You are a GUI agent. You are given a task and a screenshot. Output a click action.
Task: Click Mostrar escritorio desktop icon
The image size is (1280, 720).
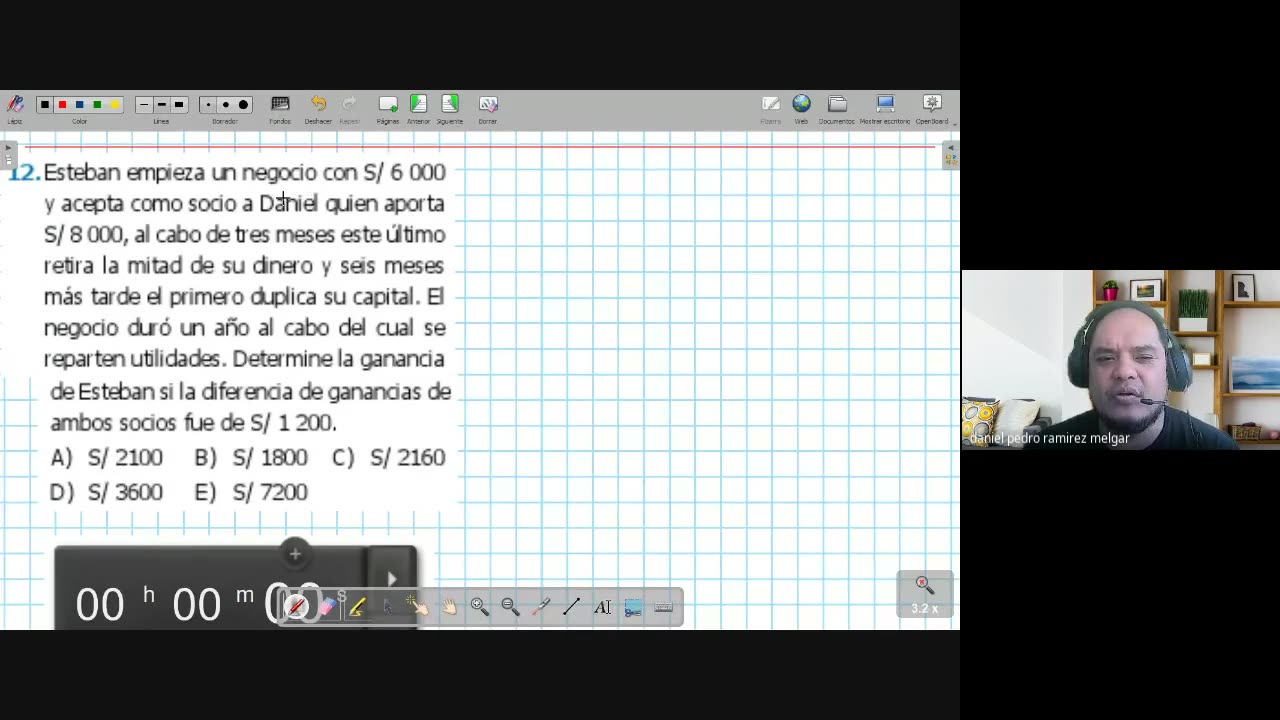coord(885,104)
